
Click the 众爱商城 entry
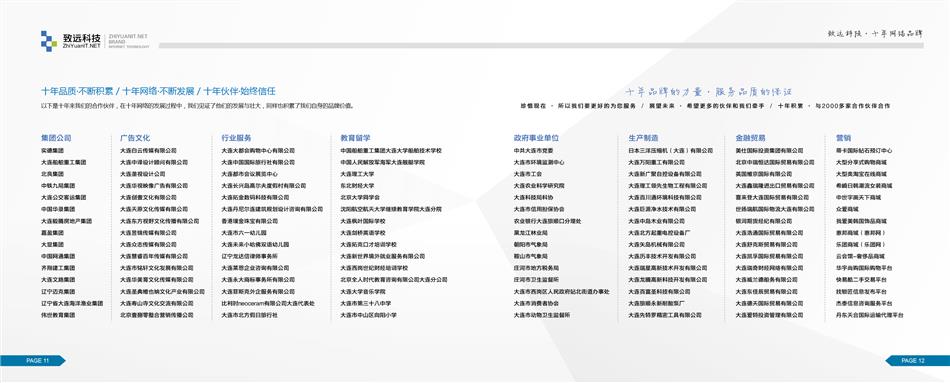pyautogui.click(x=846, y=209)
